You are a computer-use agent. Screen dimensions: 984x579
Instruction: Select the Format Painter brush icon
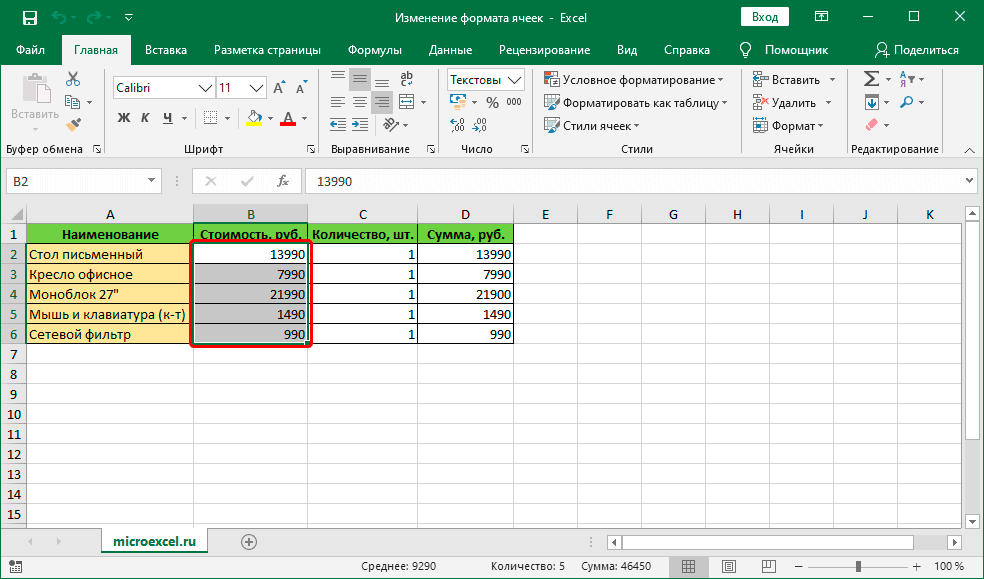(71, 125)
